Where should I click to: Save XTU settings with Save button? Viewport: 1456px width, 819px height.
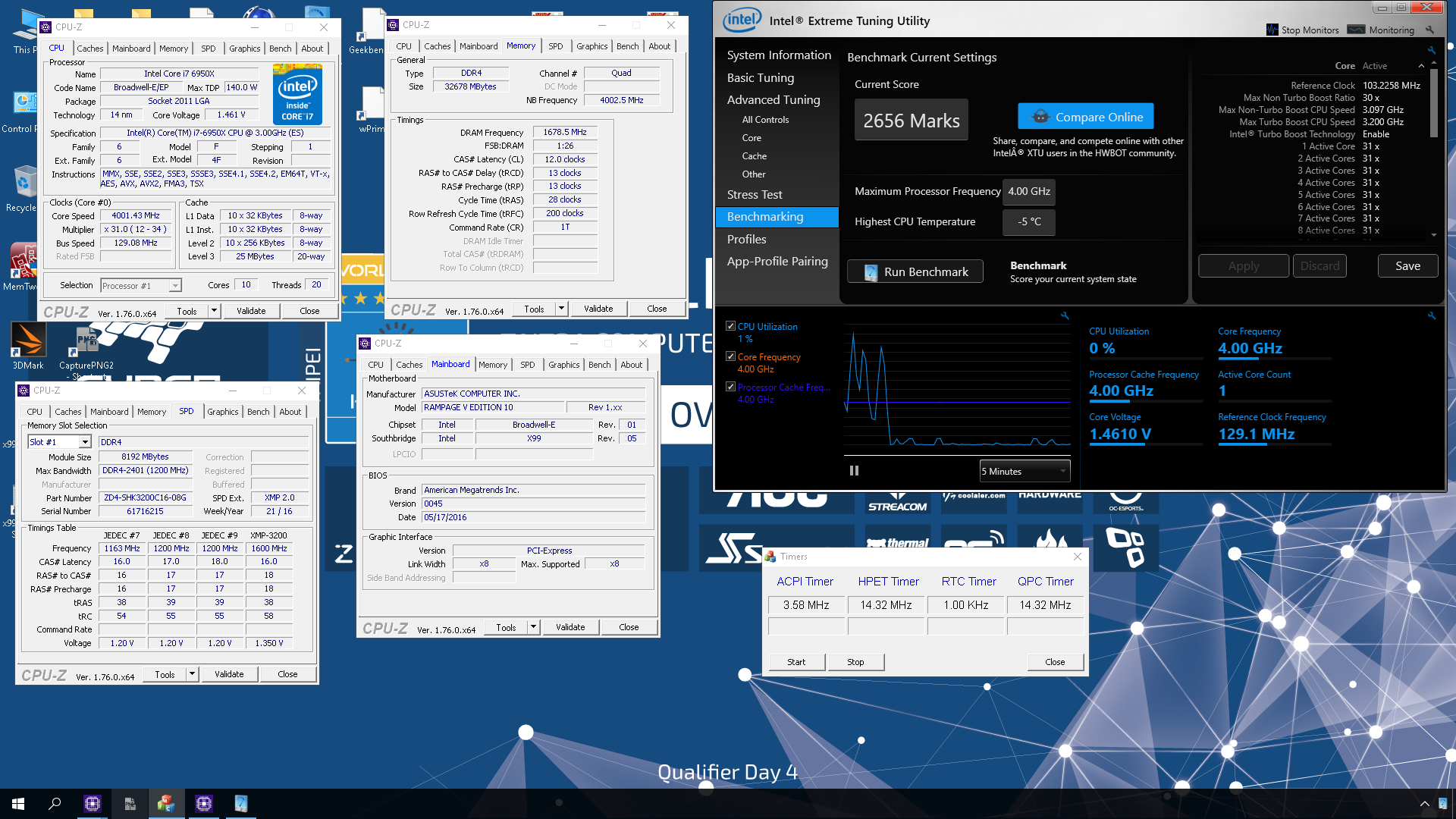tap(1407, 266)
